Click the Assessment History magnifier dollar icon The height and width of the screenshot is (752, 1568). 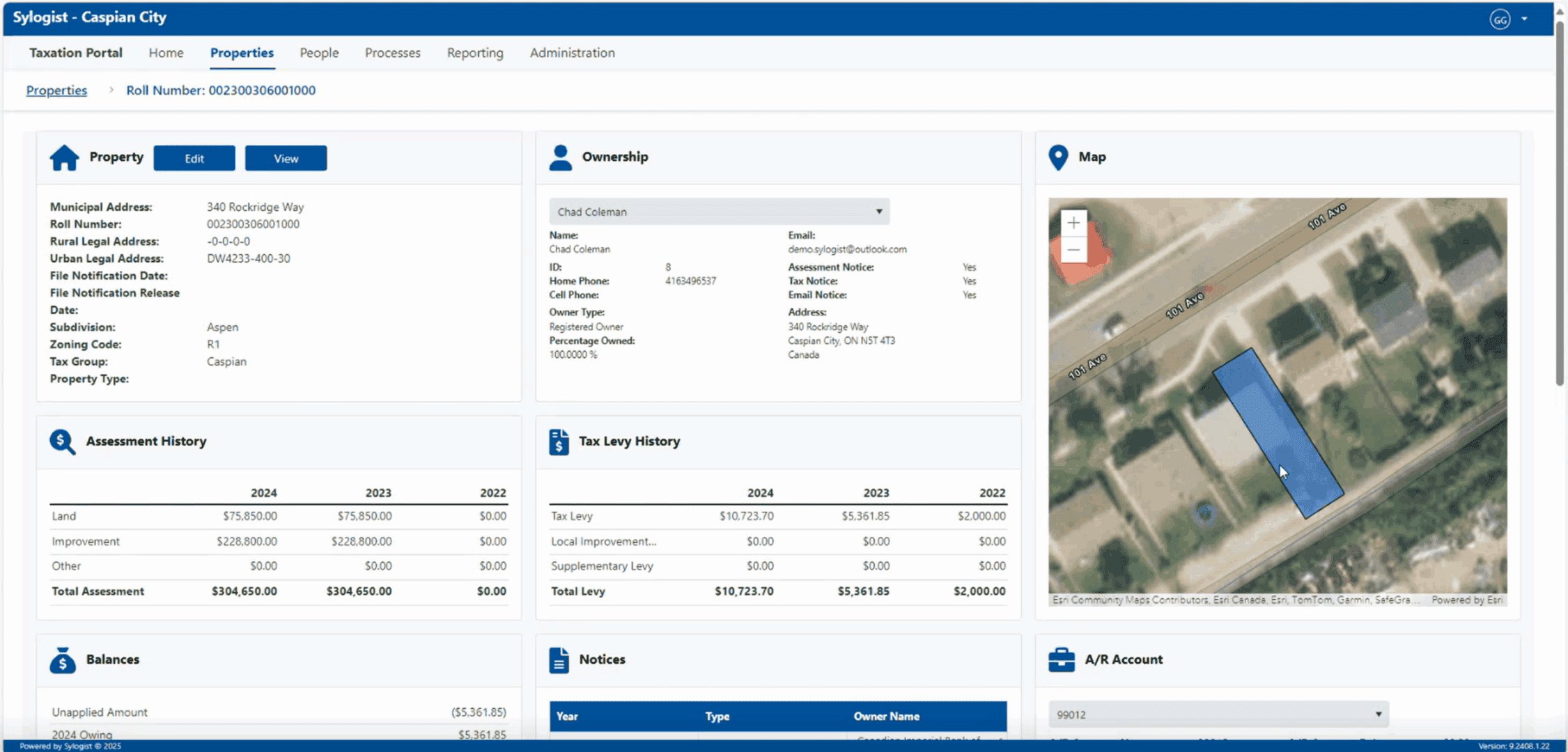coord(62,442)
